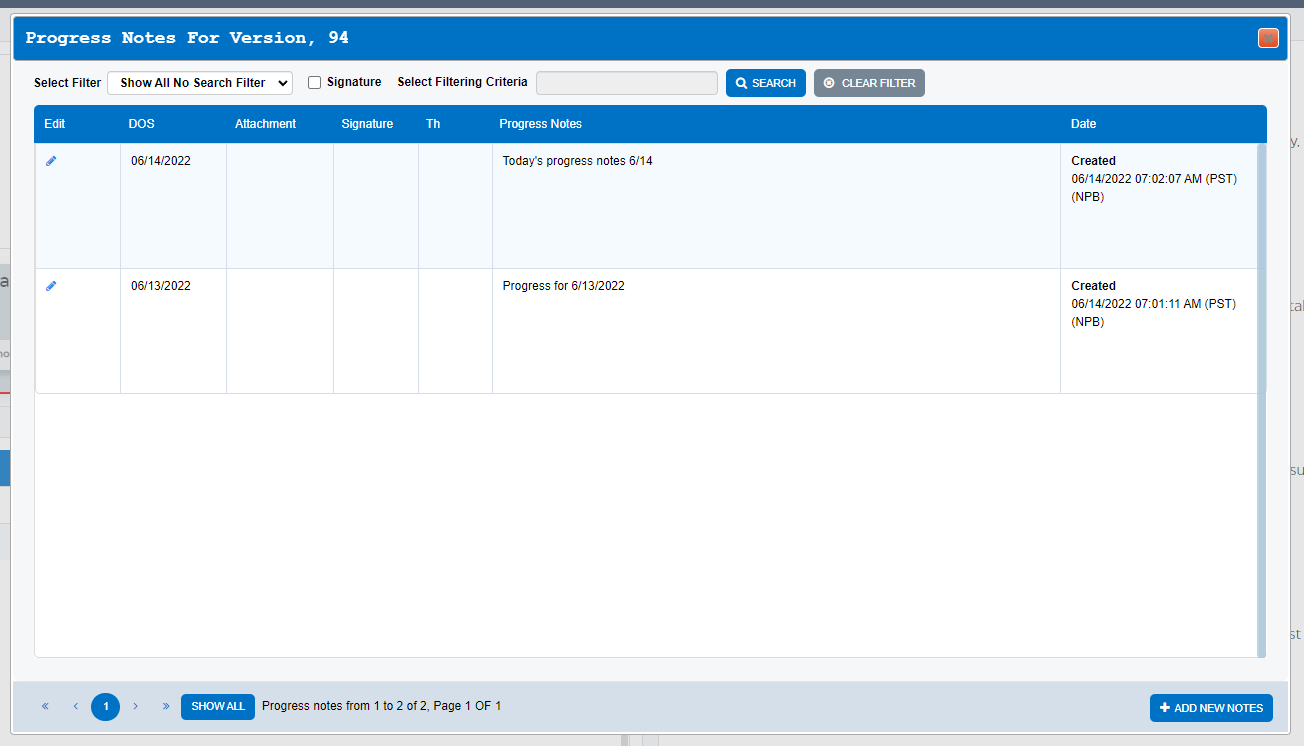Open the Select Filter dropdown
This screenshot has height=746, width=1304.
click(200, 83)
